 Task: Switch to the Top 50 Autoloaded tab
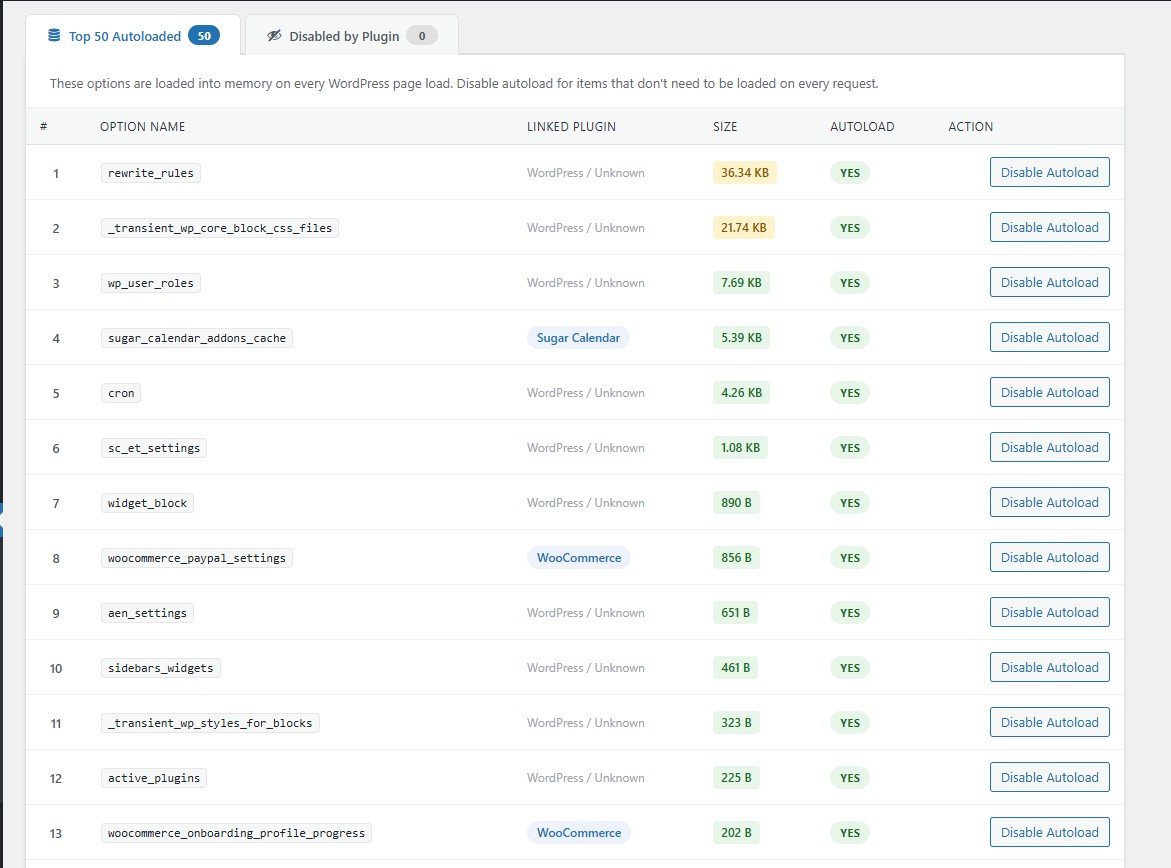point(133,36)
